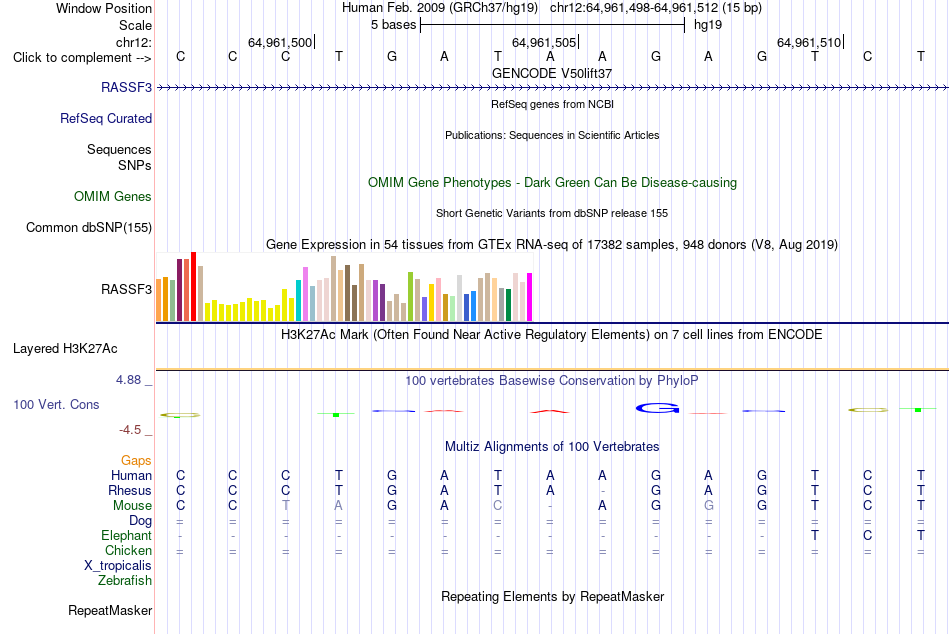Click the gap dash in the Rhesus row
Viewport: 950px width, 634px height.
pos(602,491)
